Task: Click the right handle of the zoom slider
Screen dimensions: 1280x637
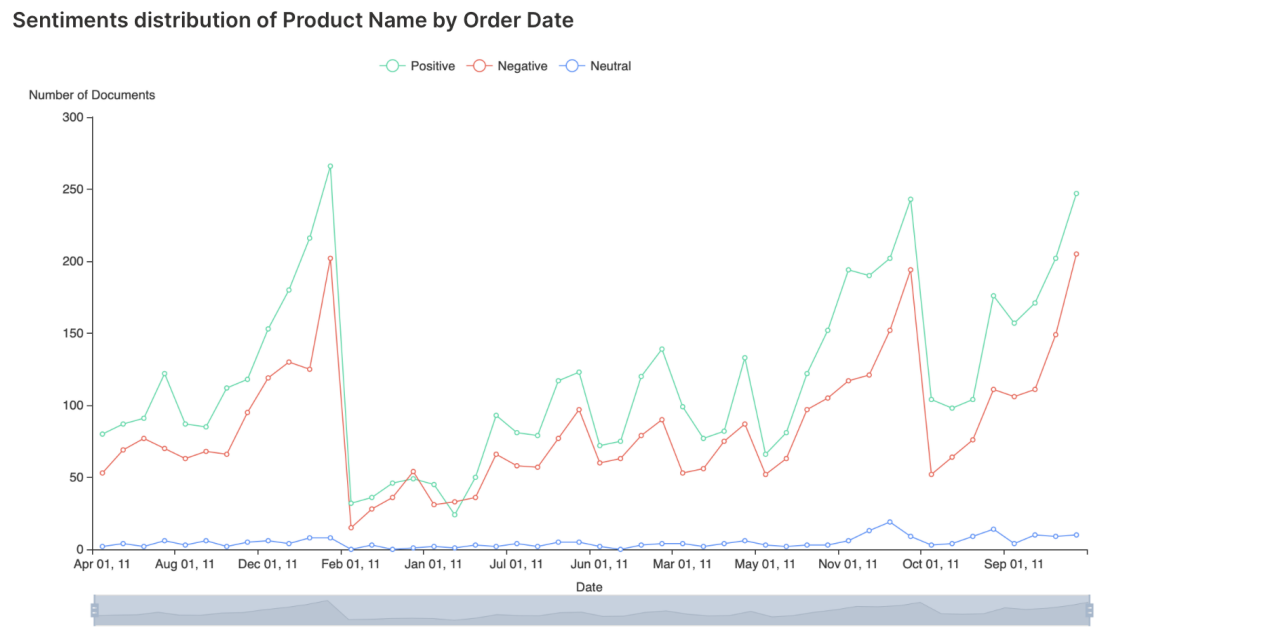Action: (1091, 610)
